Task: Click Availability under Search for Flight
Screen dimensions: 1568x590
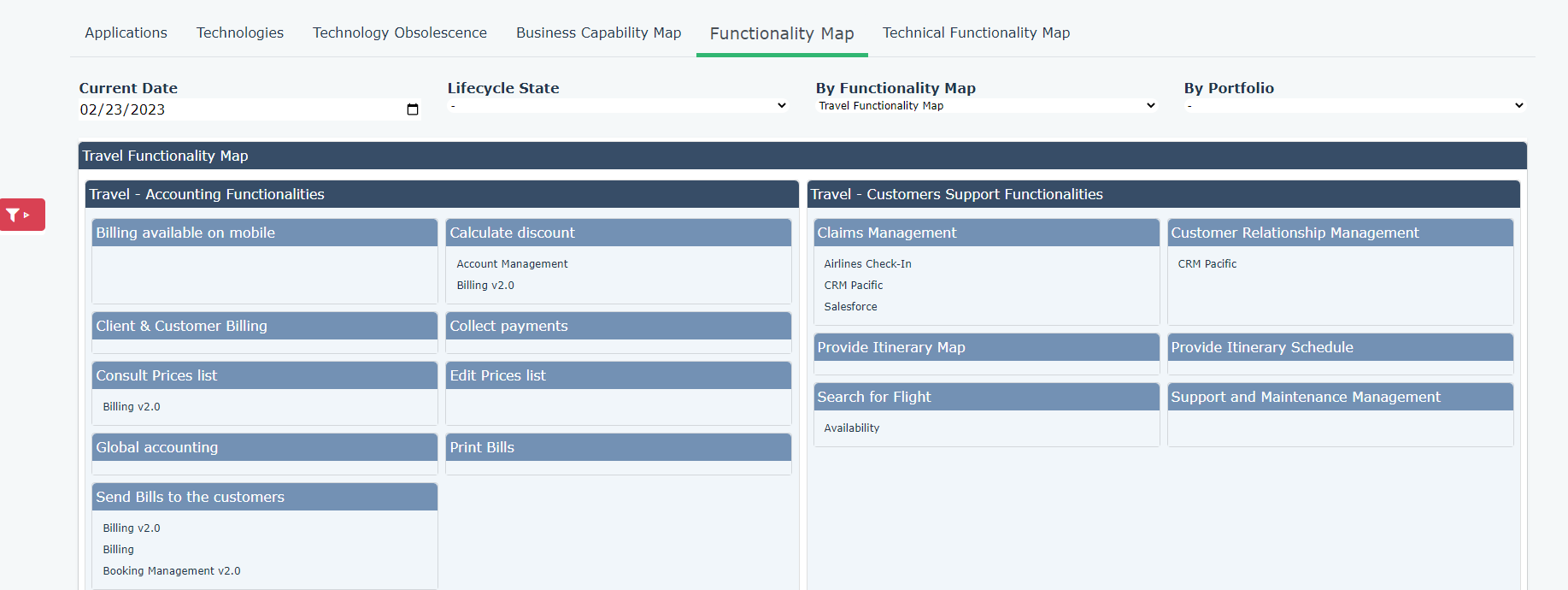Action: (851, 428)
